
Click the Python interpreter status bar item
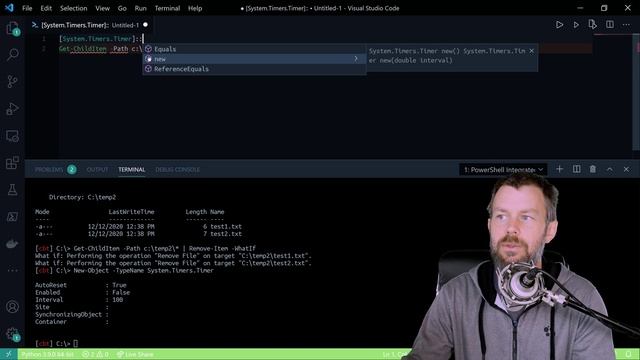[x=47, y=354]
